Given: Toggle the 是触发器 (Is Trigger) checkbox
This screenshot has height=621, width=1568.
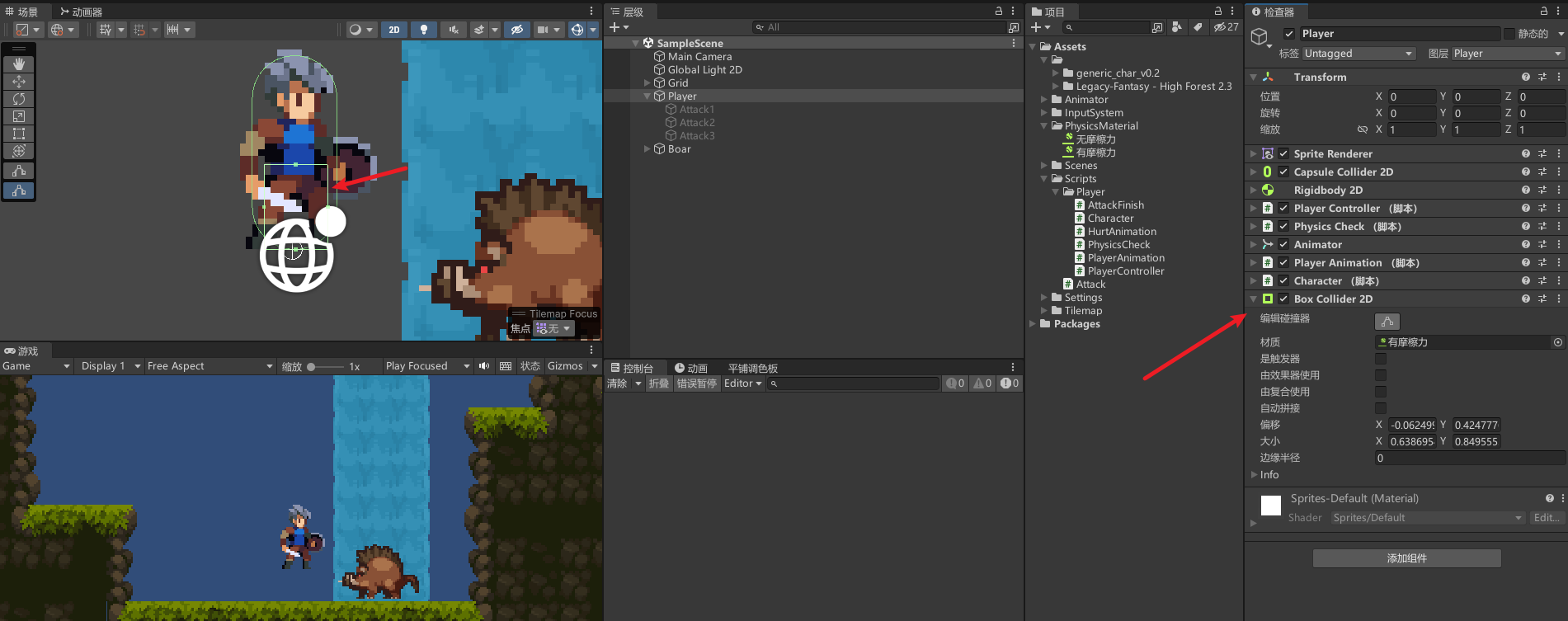Looking at the screenshot, I should [1381, 359].
